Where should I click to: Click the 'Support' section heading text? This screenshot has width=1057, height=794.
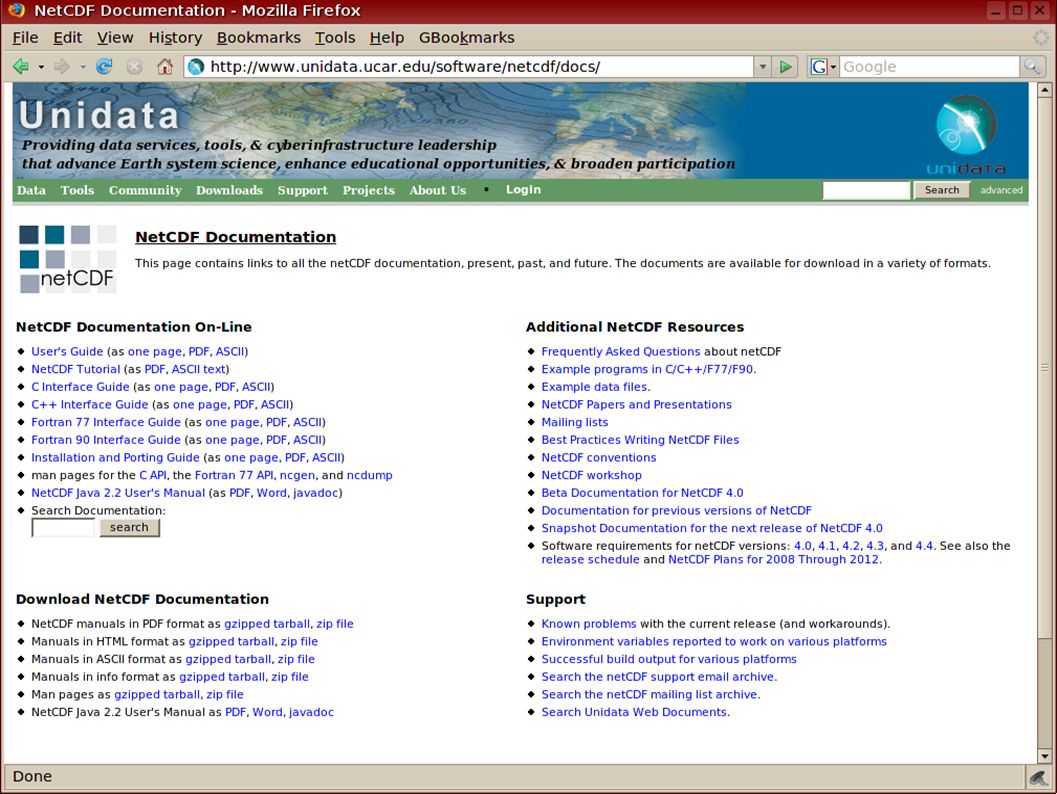(555, 599)
